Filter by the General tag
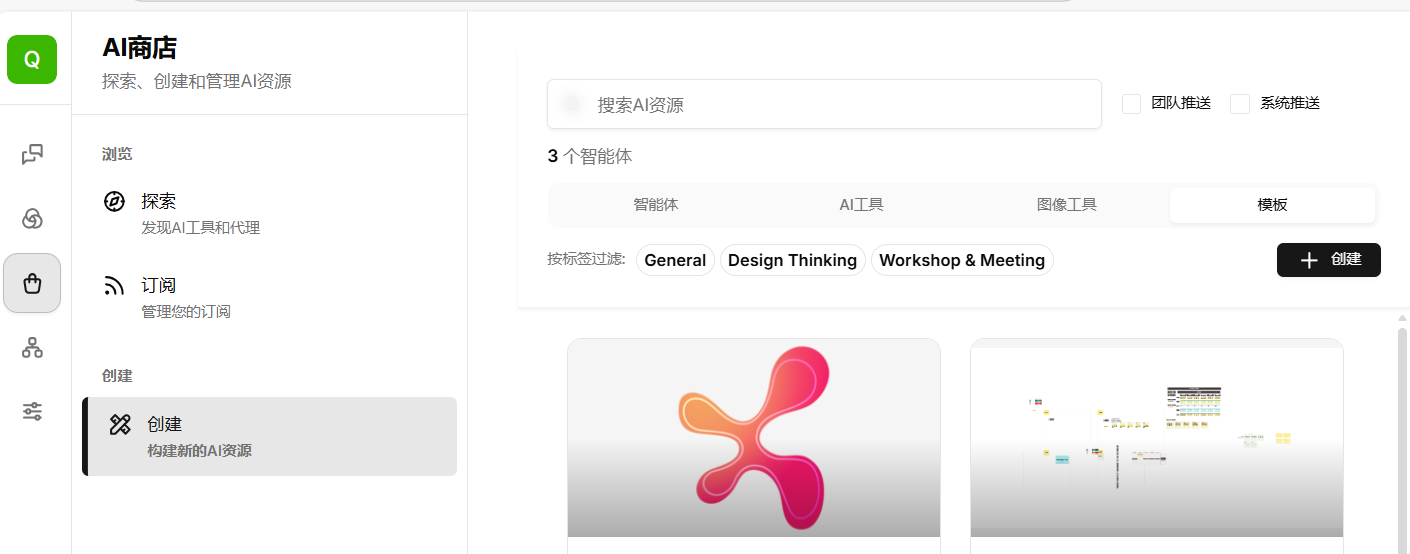The width and height of the screenshot is (1410, 554). [x=675, y=260]
